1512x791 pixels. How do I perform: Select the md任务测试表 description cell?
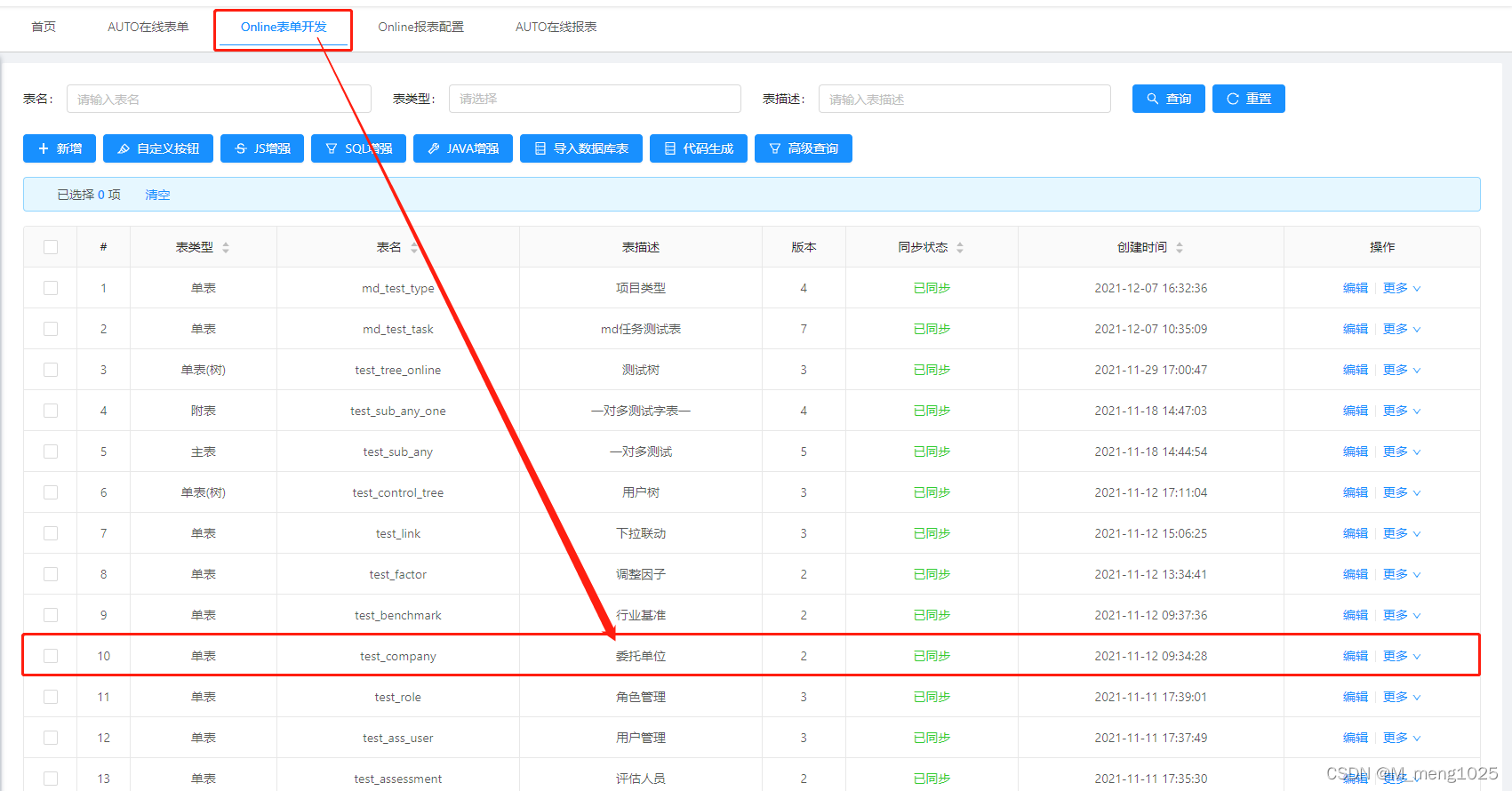point(641,329)
